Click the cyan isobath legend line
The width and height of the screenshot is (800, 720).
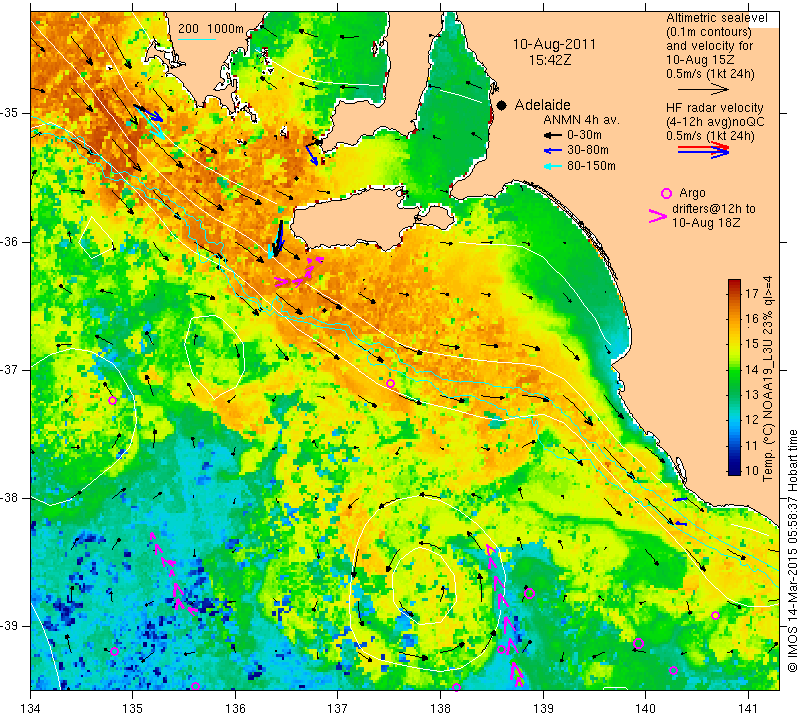click(197, 39)
